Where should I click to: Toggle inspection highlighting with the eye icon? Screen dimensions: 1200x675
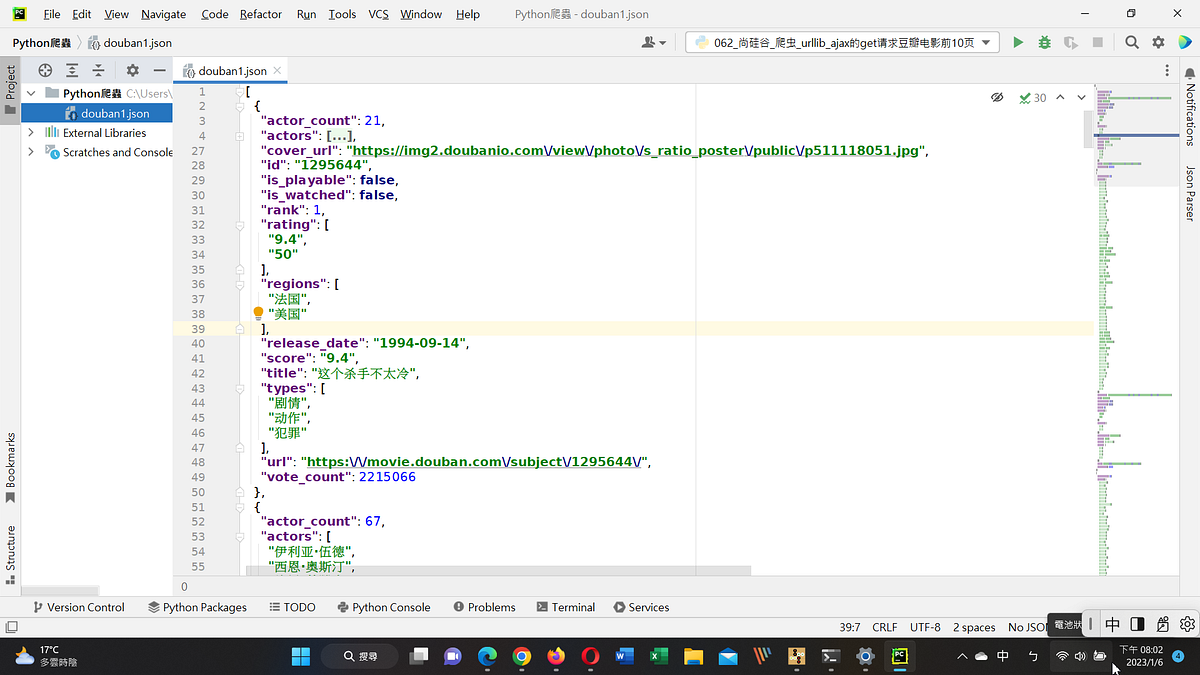click(x=996, y=97)
